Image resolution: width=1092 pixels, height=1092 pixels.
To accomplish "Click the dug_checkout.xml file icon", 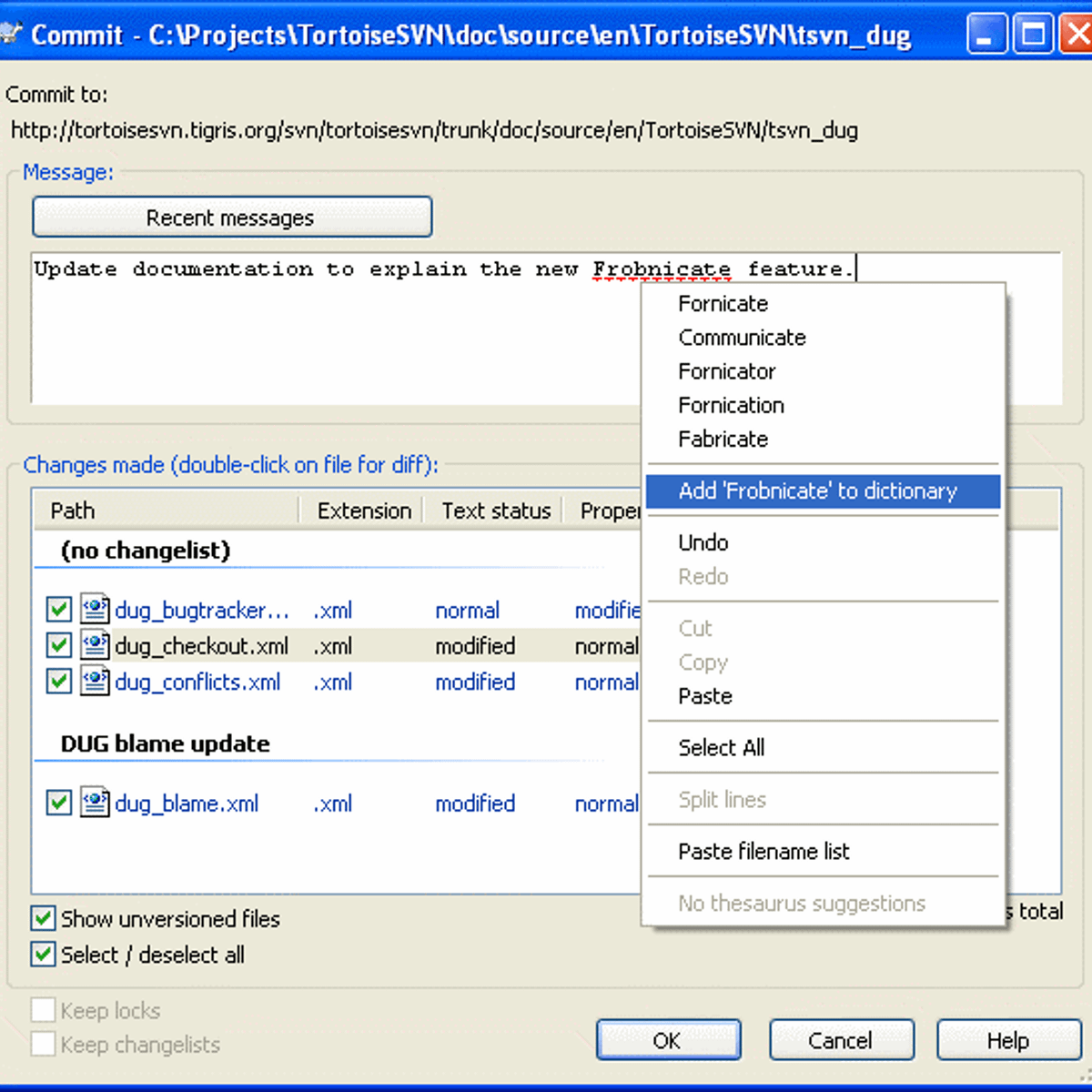I will point(95,646).
